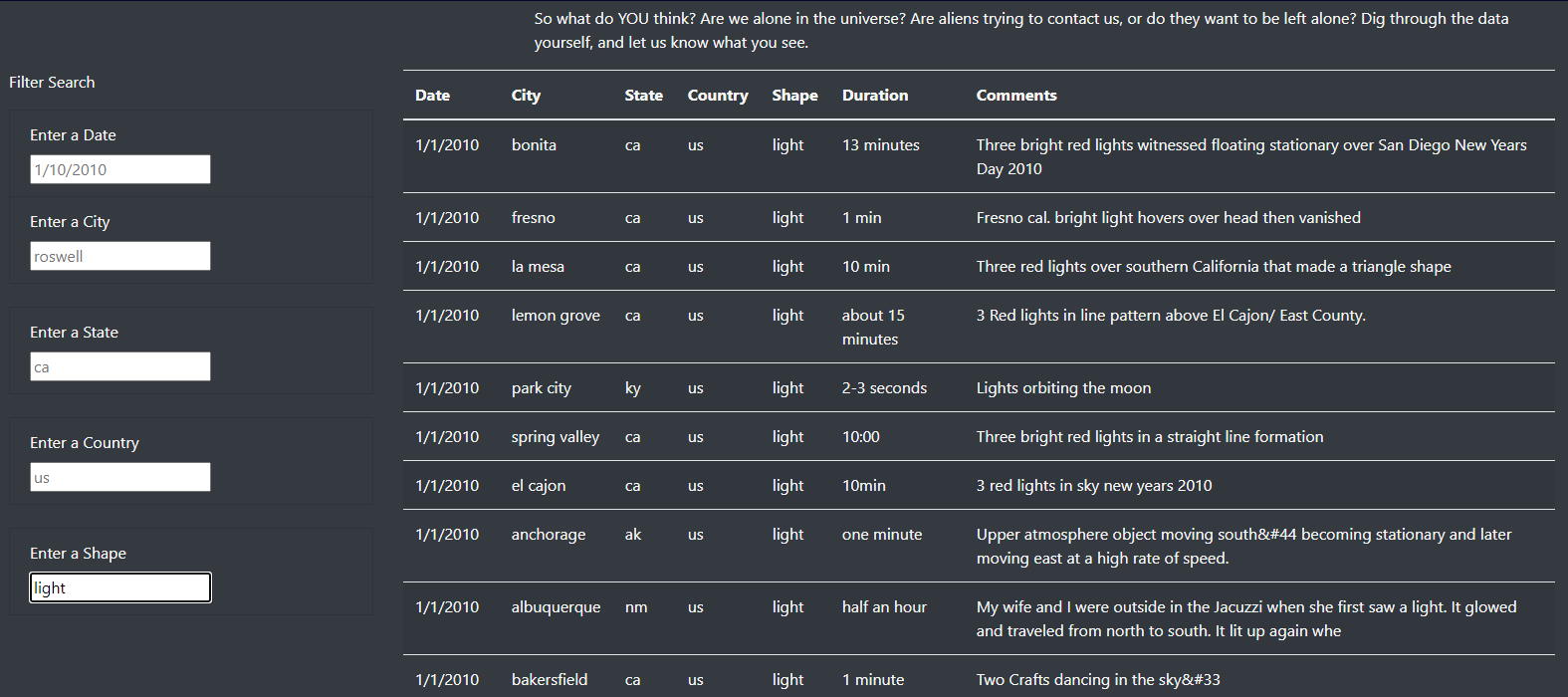Select the Shape filter containing light
The width and height of the screenshot is (1568, 697).
click(x=119, y=586)
